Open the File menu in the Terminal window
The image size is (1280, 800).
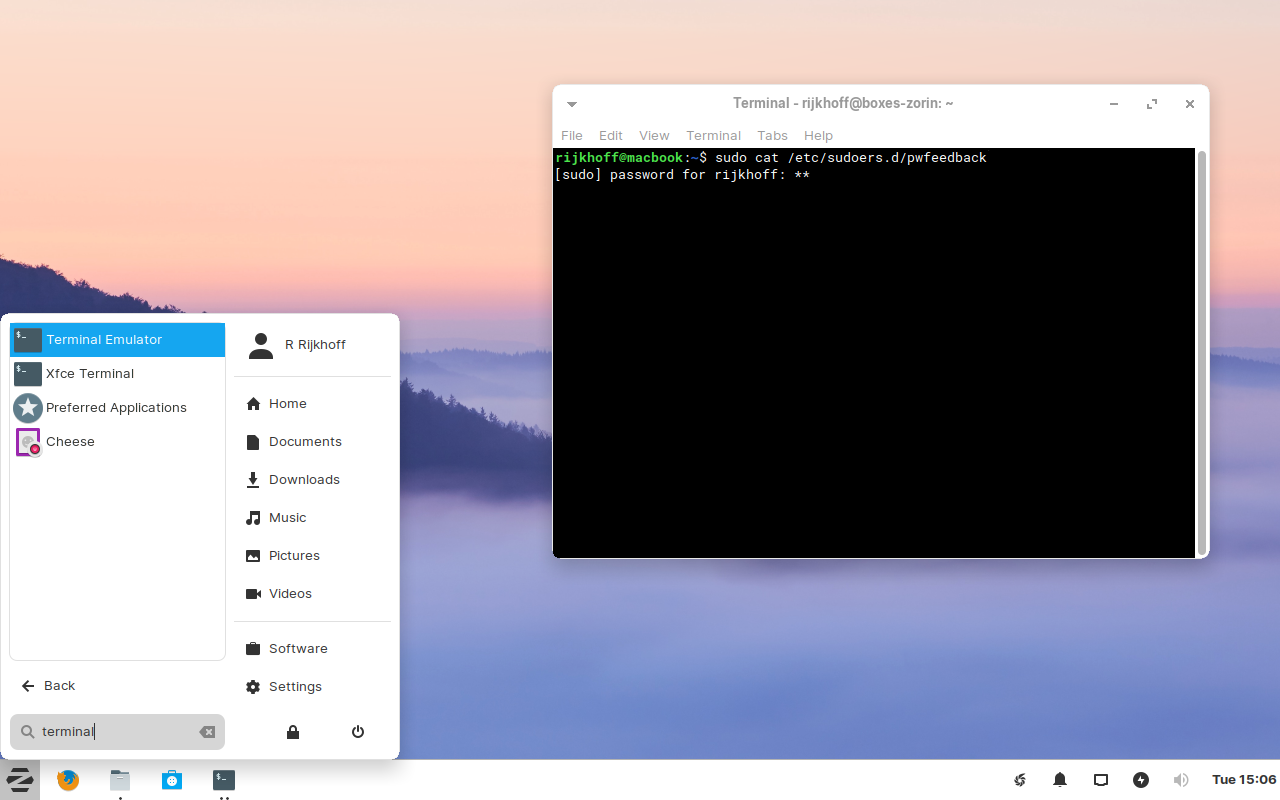[572, 136]
